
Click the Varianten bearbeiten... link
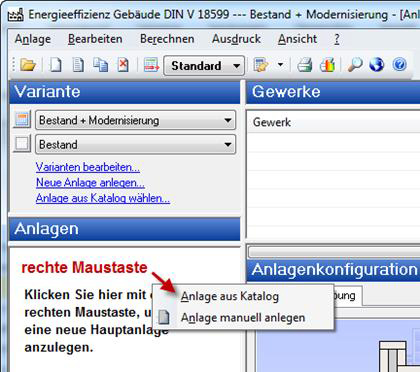pos(88,167)
